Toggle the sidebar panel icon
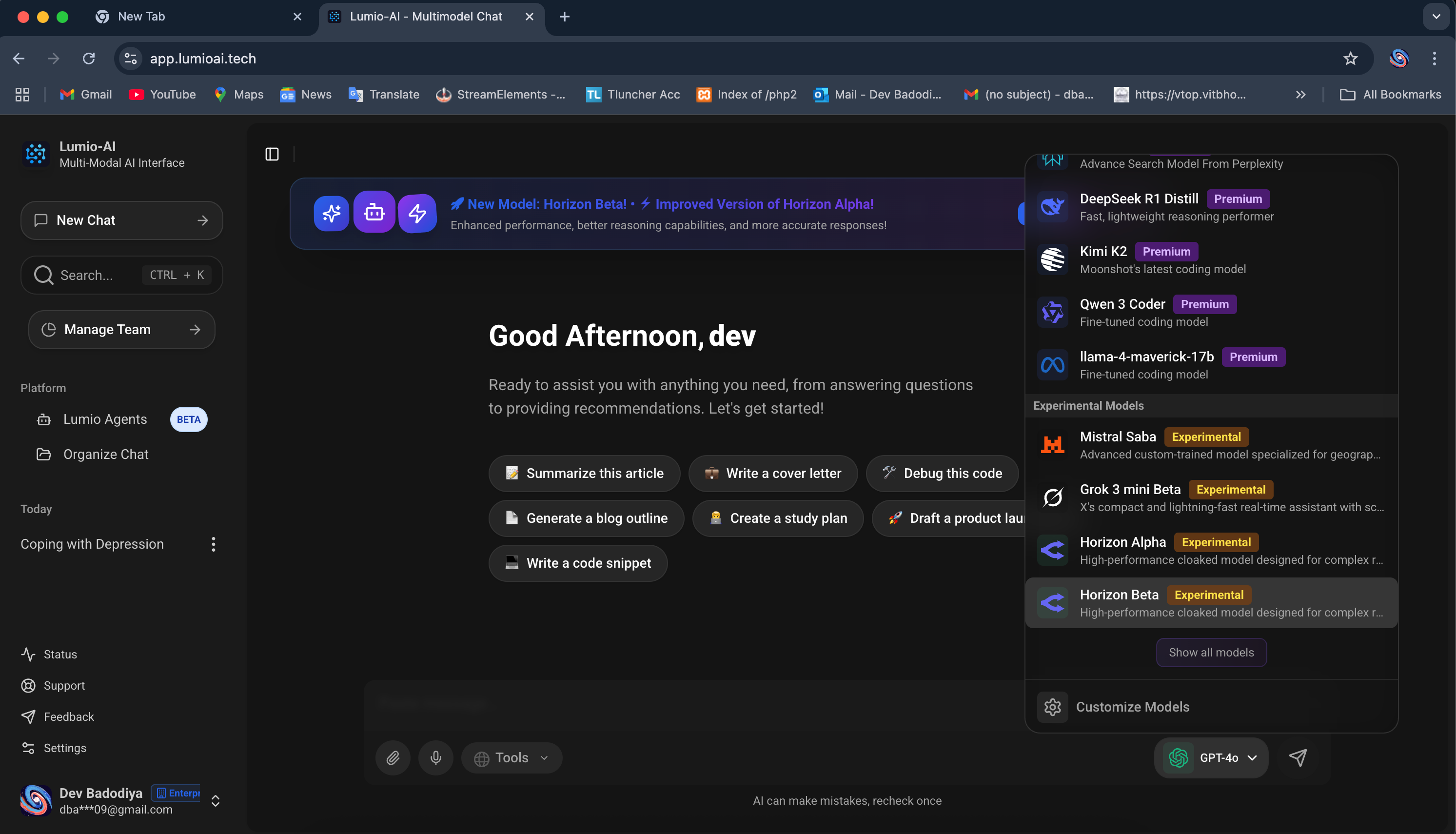 click(x=272, y=154)
